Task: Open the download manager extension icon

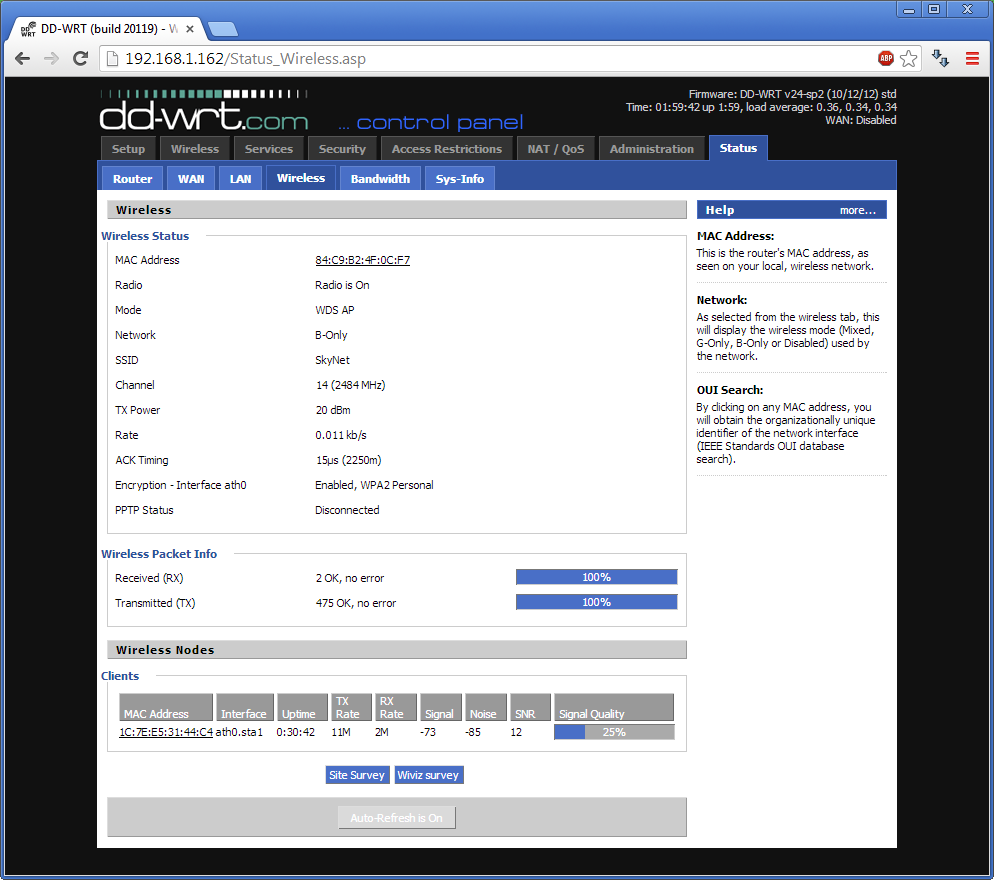Action: tap(940, 58)
